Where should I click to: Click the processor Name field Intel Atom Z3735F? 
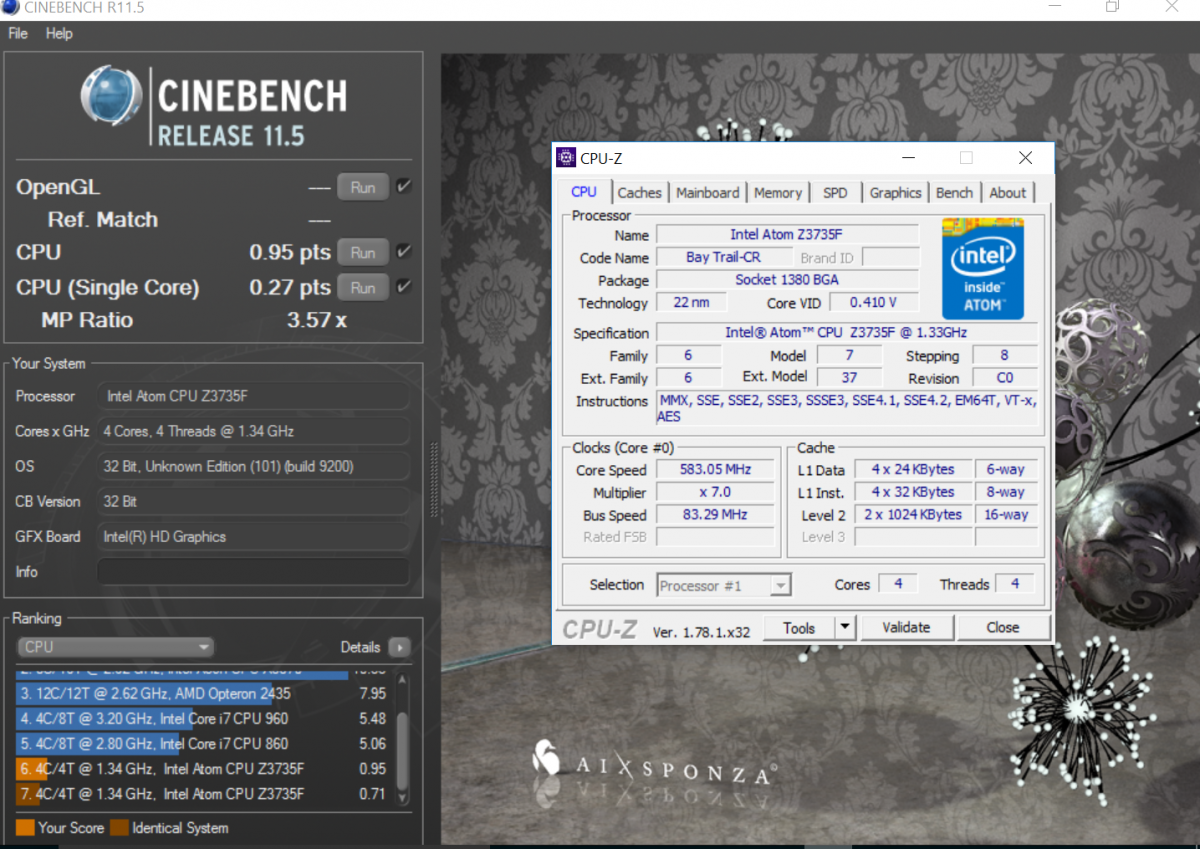787,235
